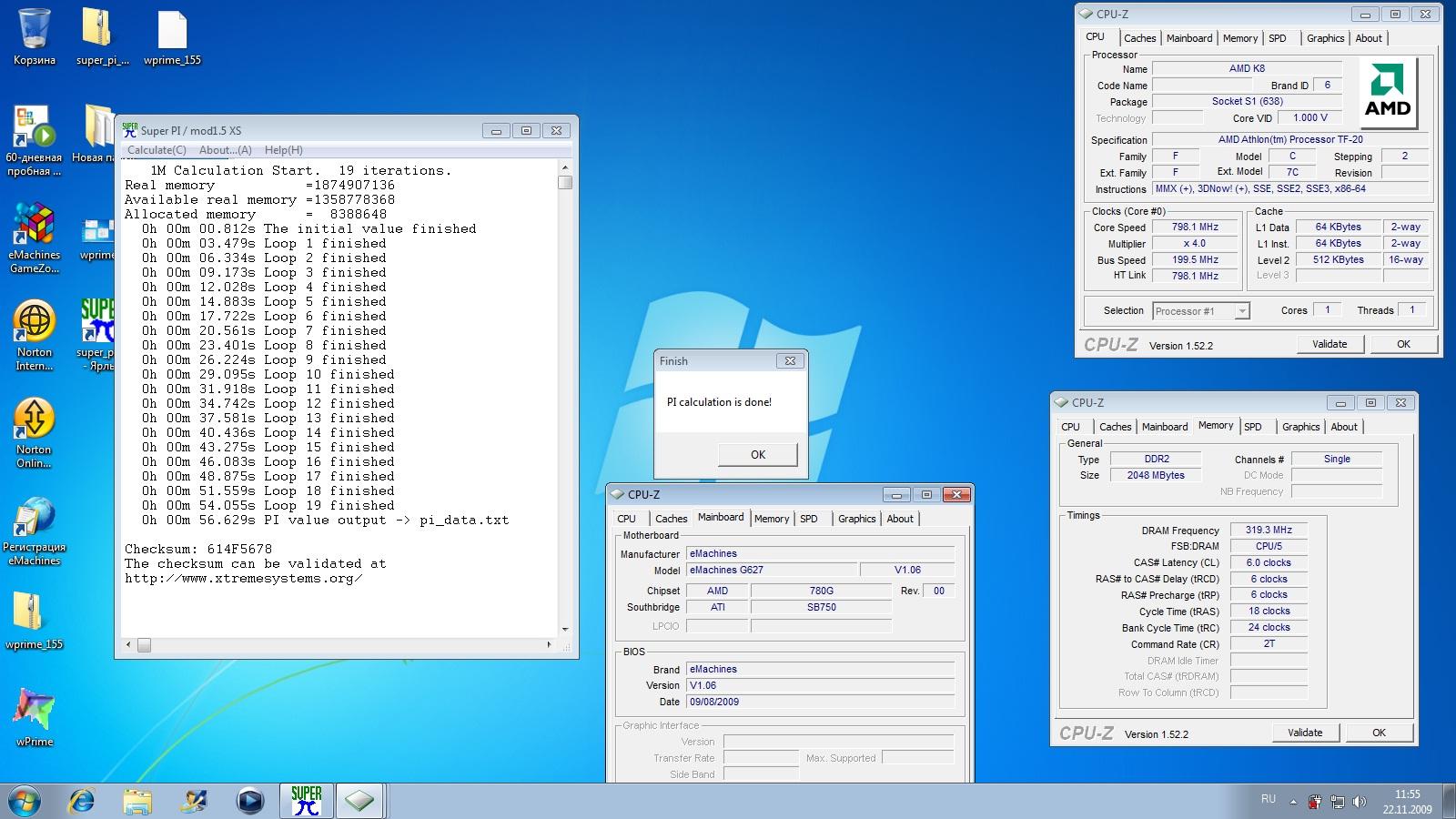Click OK in memory CPU-Z window

pyautogui.click(x=1379, y=733)
